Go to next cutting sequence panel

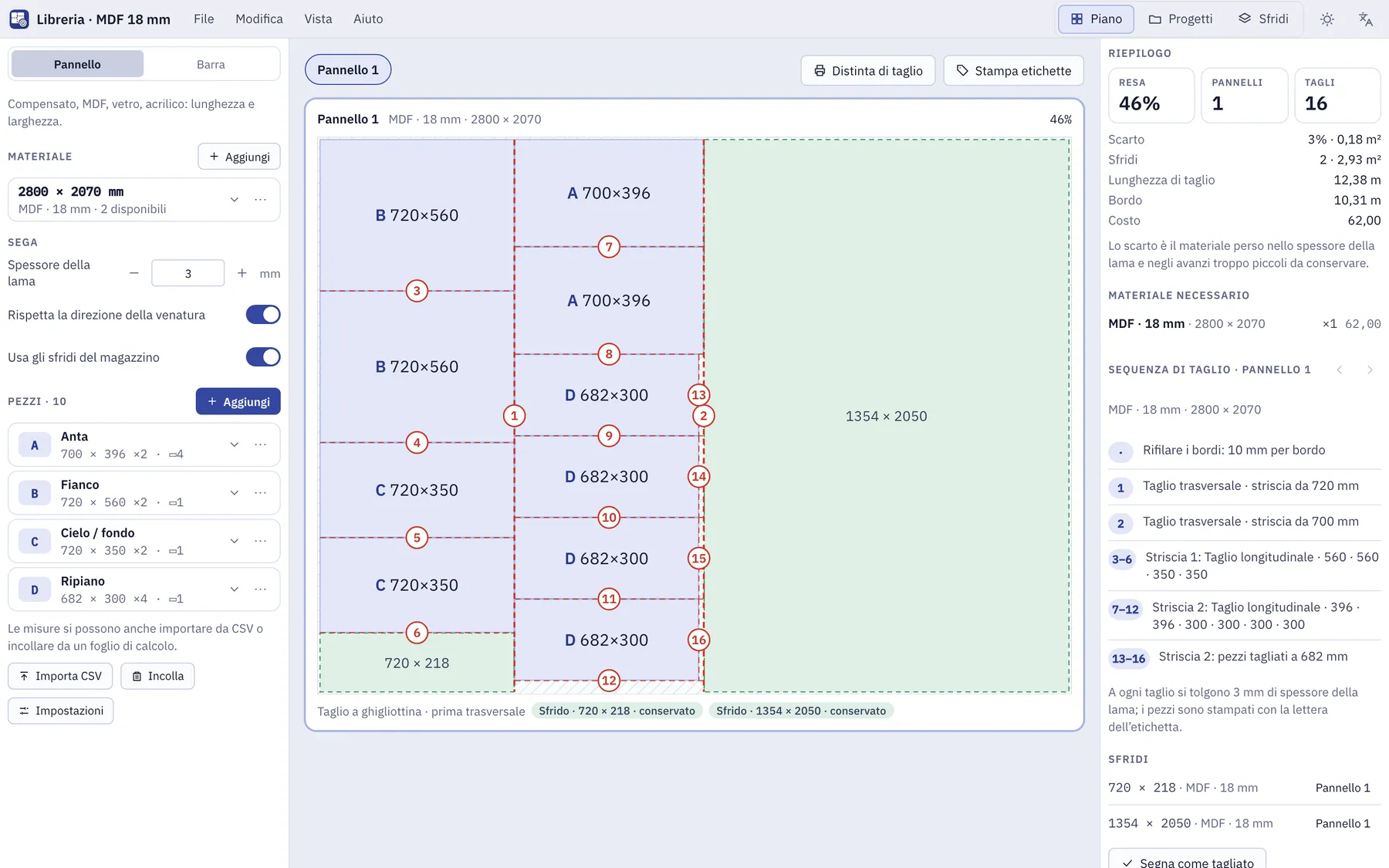click(1370, 370)
